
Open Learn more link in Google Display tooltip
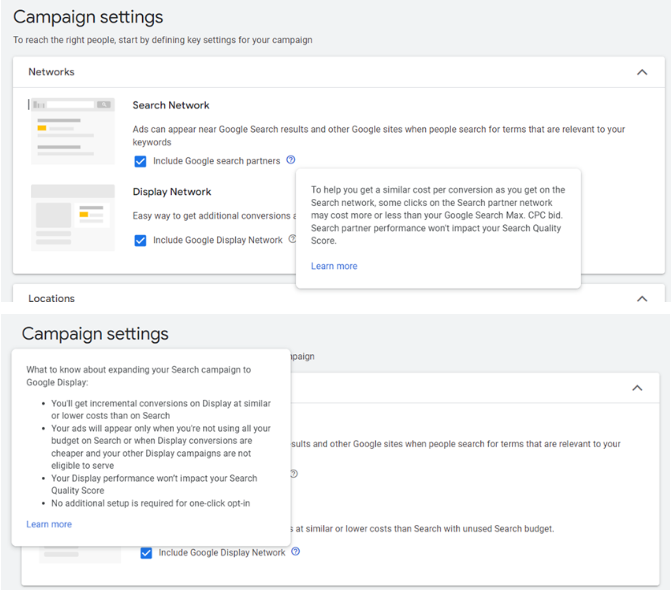(x=49, y=524)
